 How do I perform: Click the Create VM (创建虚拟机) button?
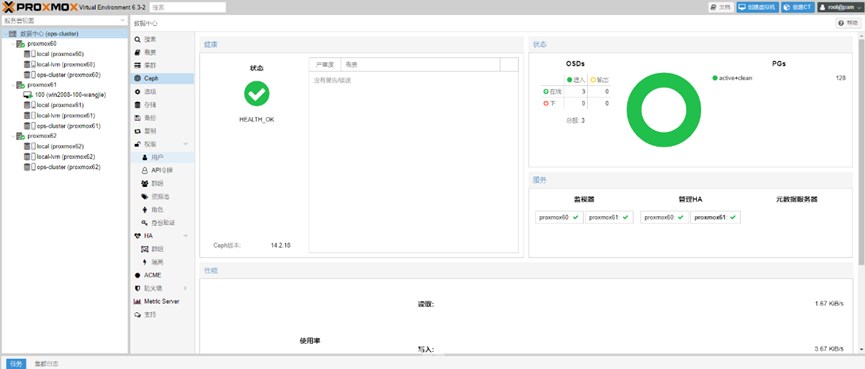tap(757, 7)
